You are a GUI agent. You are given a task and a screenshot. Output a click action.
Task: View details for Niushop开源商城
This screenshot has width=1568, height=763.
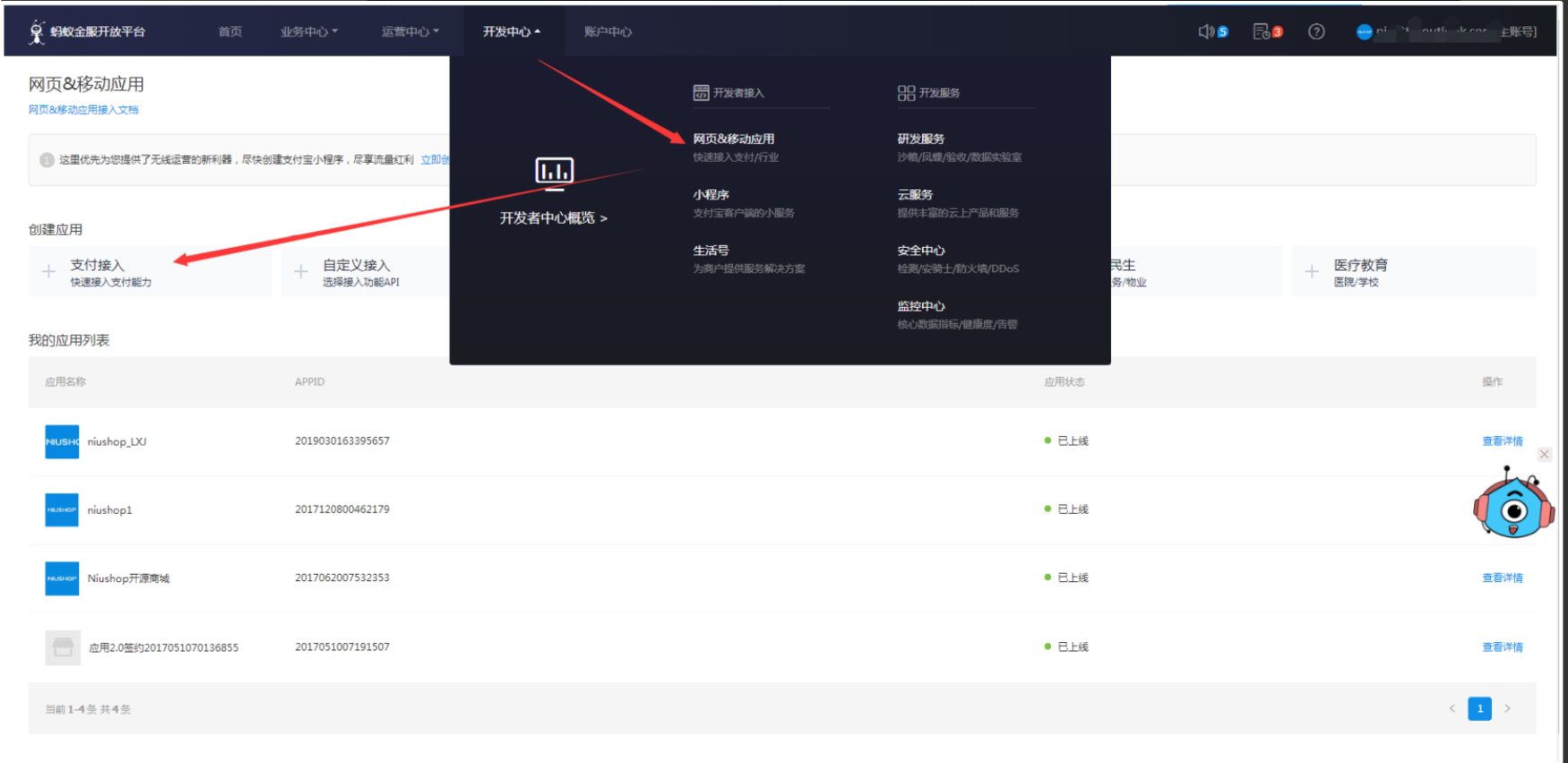tap(1503, 579)
